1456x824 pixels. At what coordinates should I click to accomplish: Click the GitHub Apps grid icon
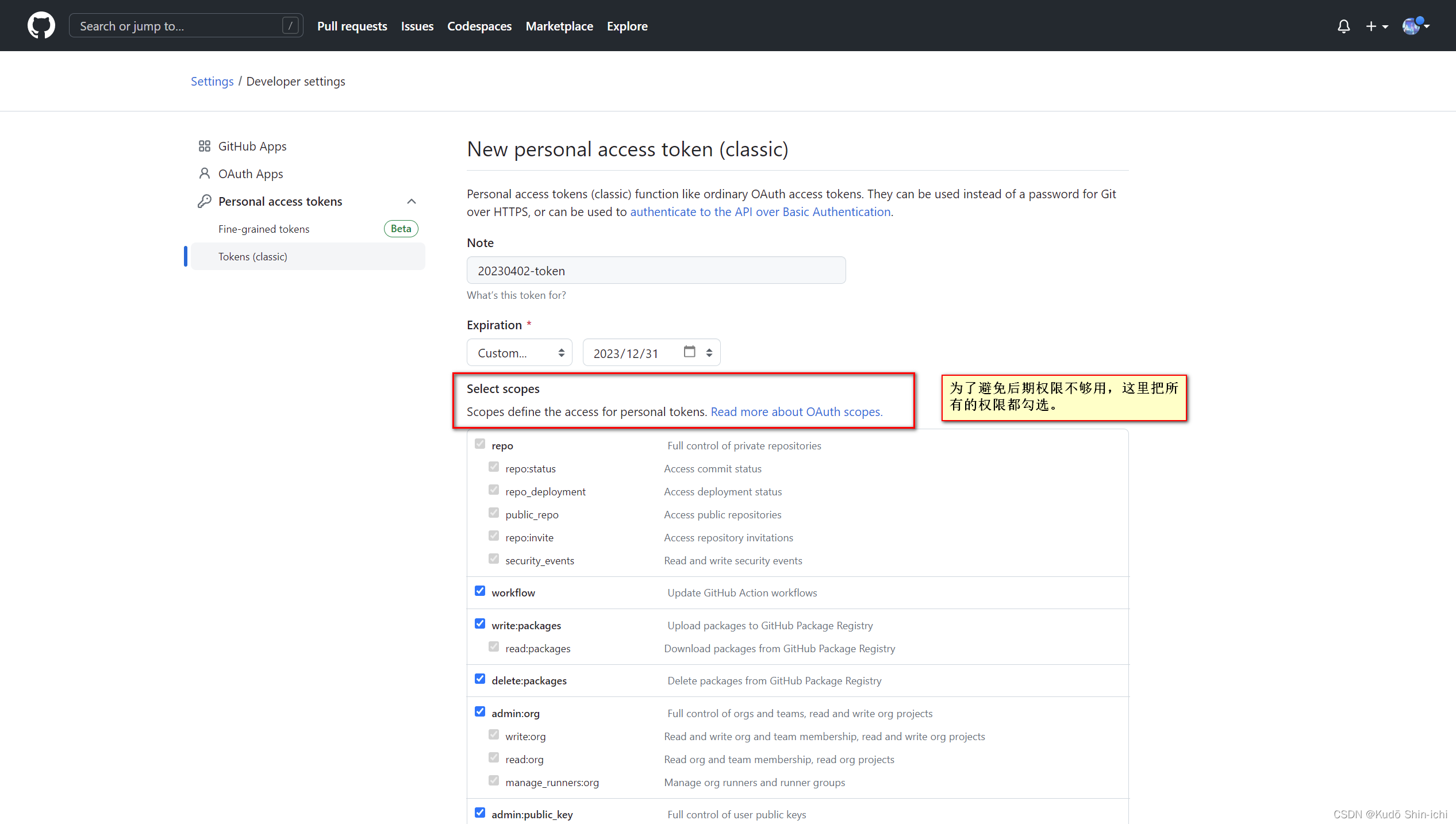pyautogui.click(x=204, y=146)
